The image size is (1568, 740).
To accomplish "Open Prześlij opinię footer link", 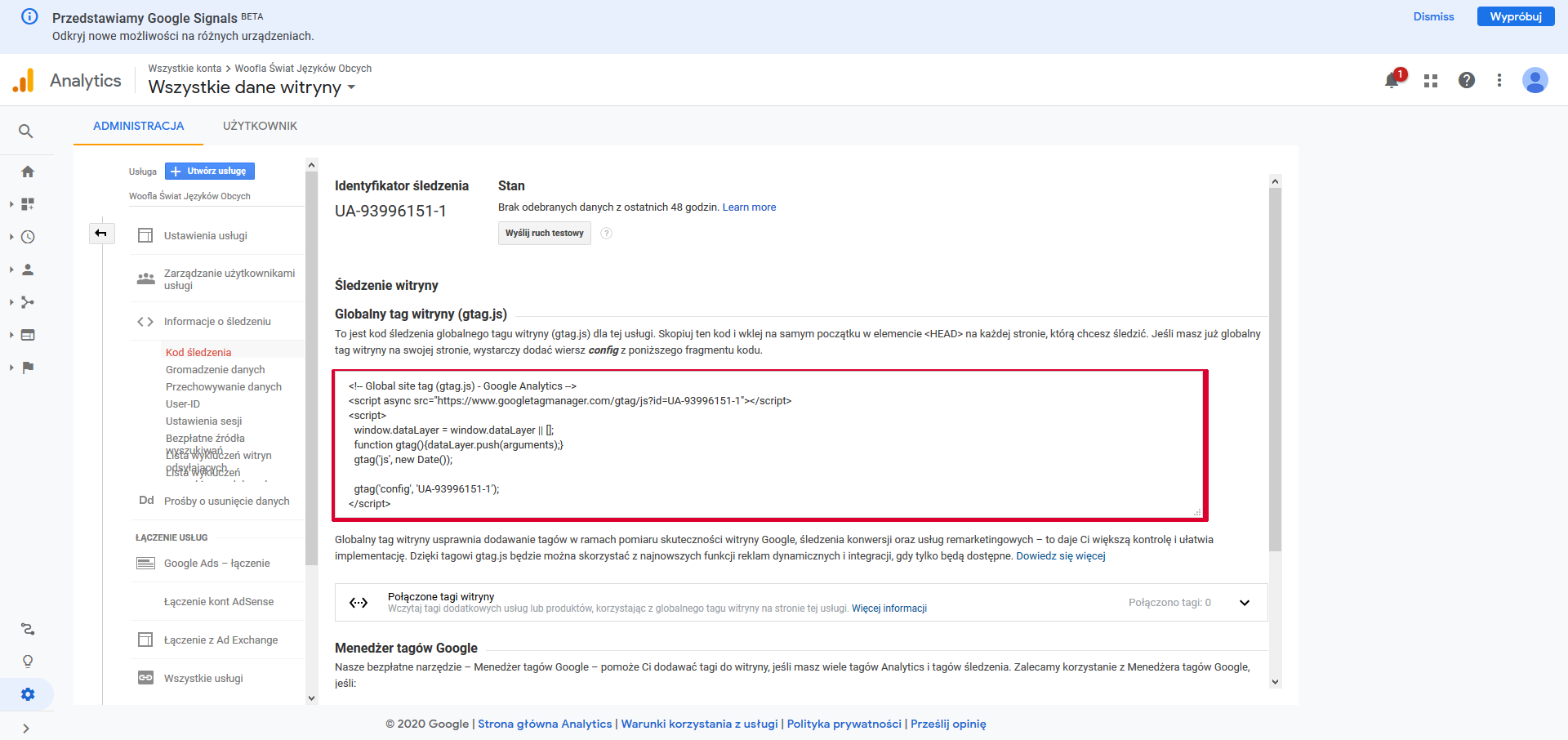I will [x=948, y=724].
